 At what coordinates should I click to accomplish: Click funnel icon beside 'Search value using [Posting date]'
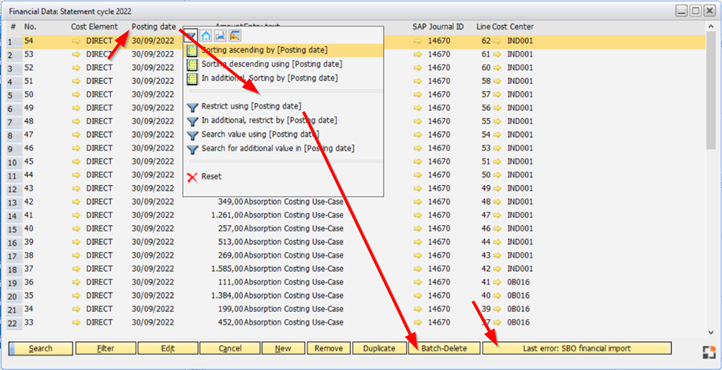192,135
